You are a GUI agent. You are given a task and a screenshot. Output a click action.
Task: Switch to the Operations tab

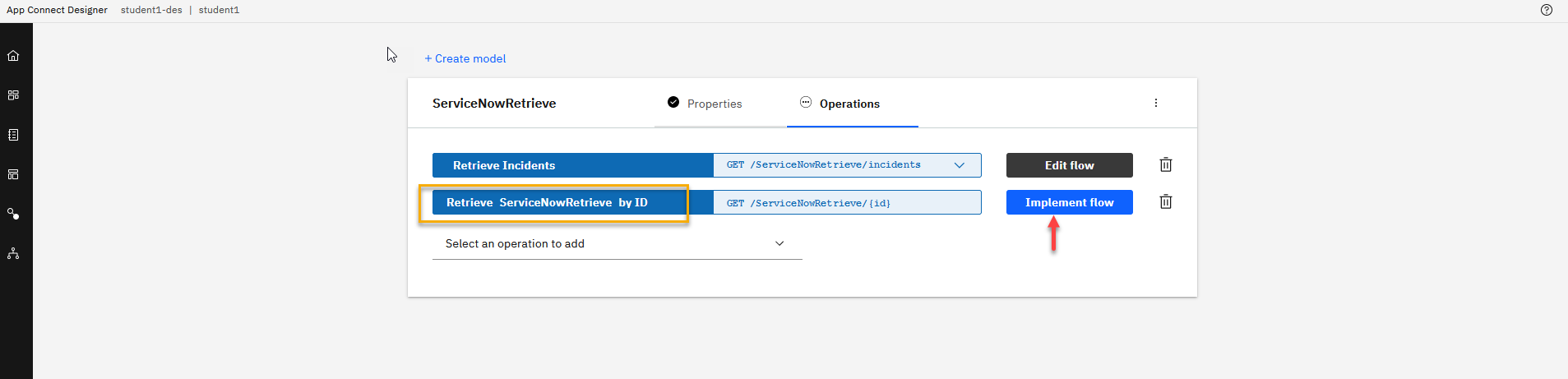[x=849, y=104]
